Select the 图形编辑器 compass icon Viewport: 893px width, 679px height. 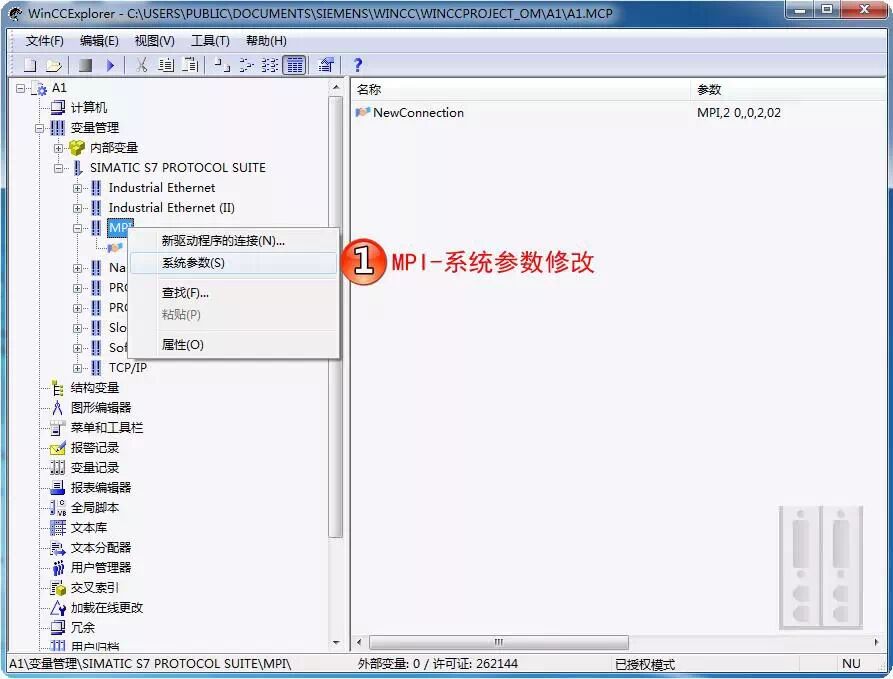[58, 408]
